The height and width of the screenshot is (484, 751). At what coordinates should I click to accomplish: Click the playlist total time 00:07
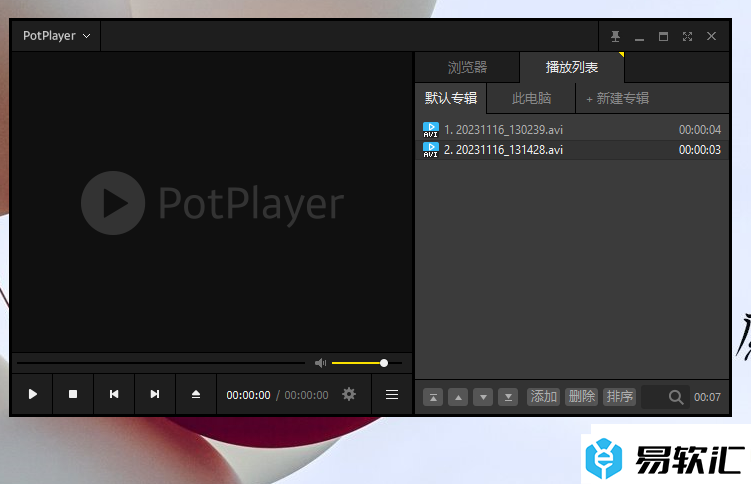[x=707, y=397]
